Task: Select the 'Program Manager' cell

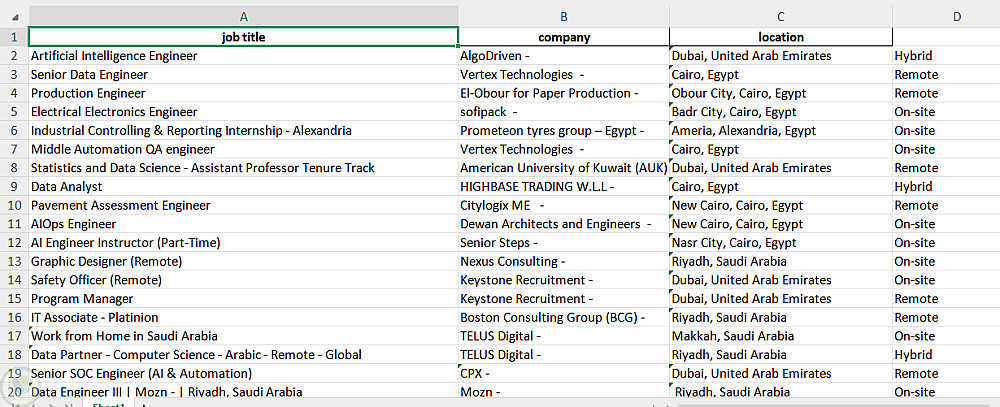Action: tap(244, 299)
